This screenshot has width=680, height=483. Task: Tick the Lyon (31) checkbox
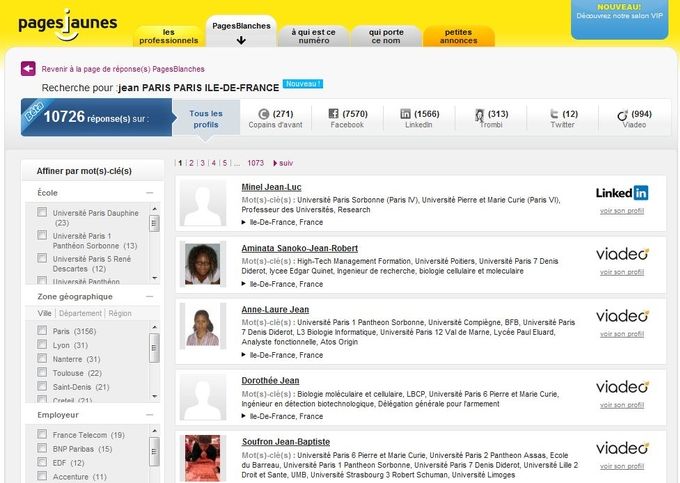coord(42,344)
